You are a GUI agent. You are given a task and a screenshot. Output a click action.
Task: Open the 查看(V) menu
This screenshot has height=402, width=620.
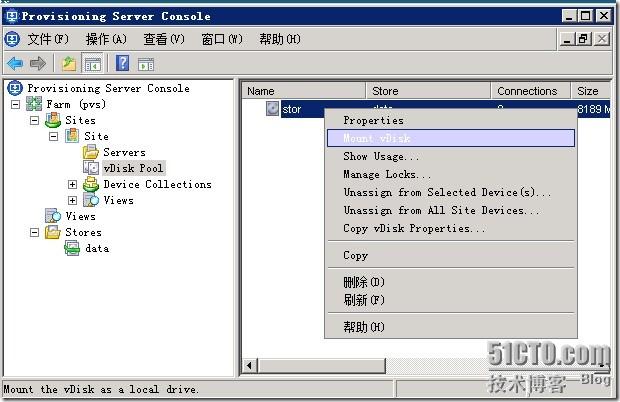(x=164, y=39)
